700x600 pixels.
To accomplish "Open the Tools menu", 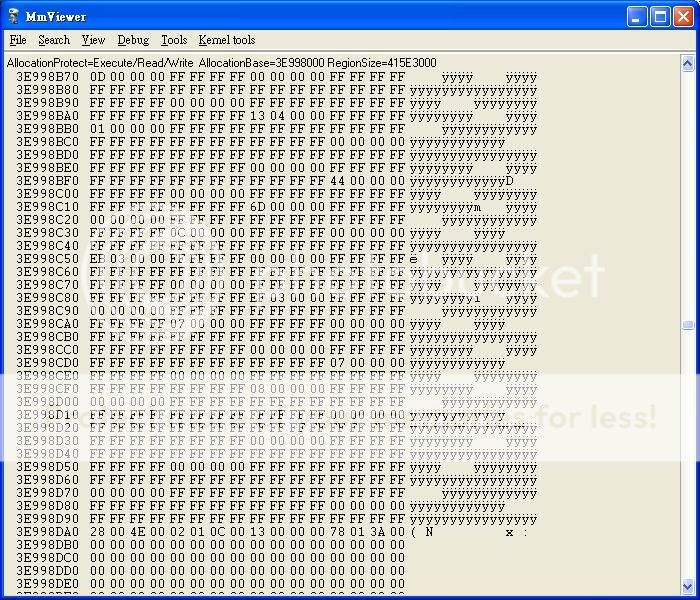I will tap(174, 40).
